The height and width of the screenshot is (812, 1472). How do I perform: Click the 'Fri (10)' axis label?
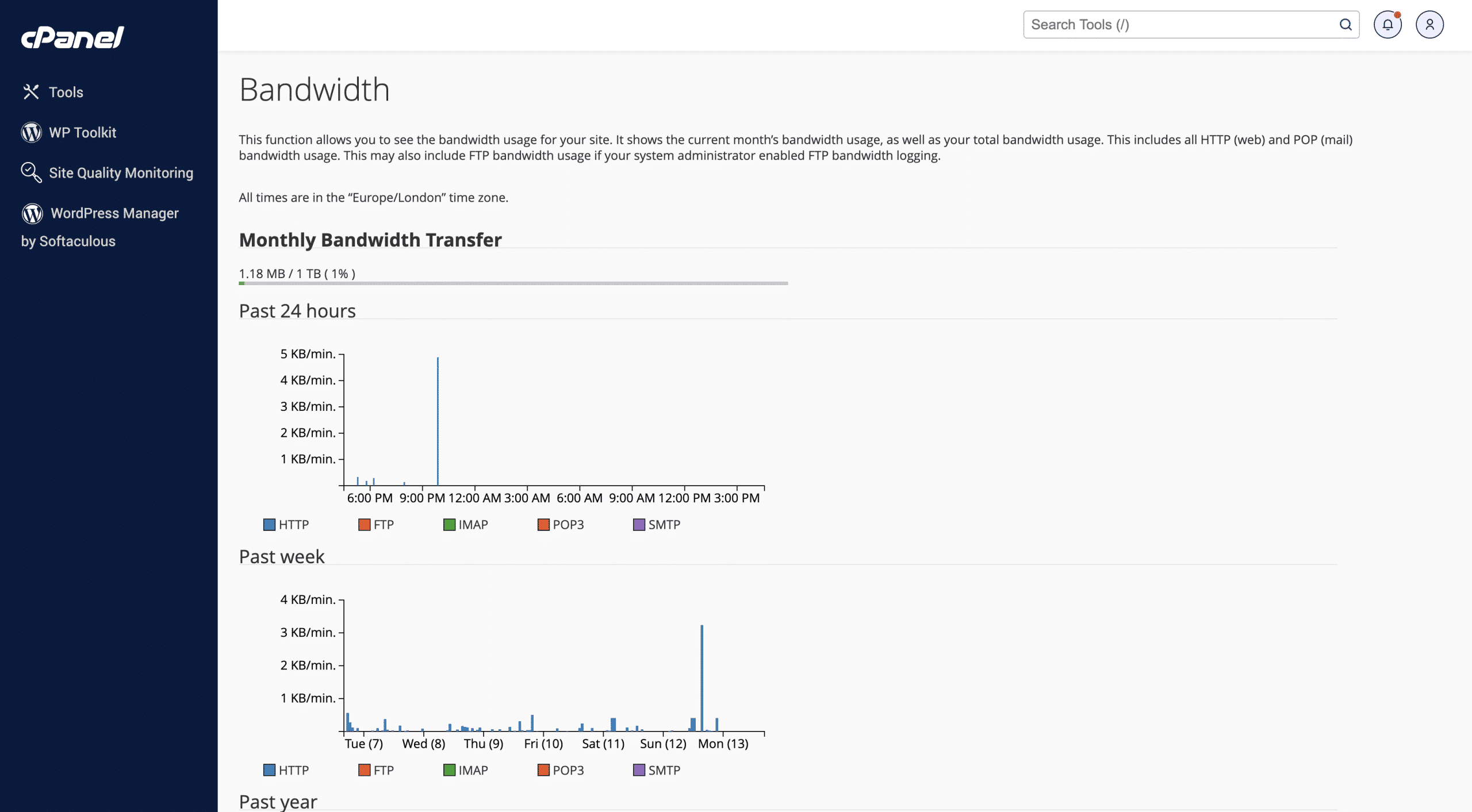coord(543,744)
